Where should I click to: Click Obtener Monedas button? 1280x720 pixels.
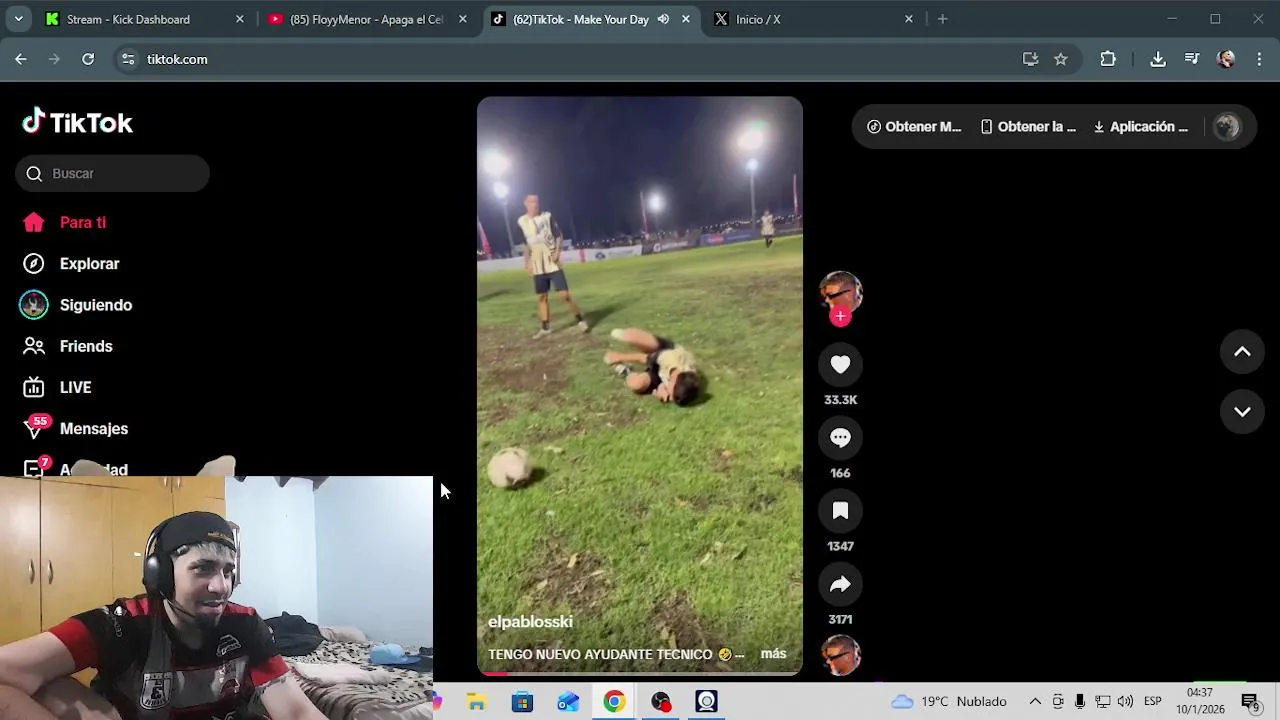tap(914, 127)
